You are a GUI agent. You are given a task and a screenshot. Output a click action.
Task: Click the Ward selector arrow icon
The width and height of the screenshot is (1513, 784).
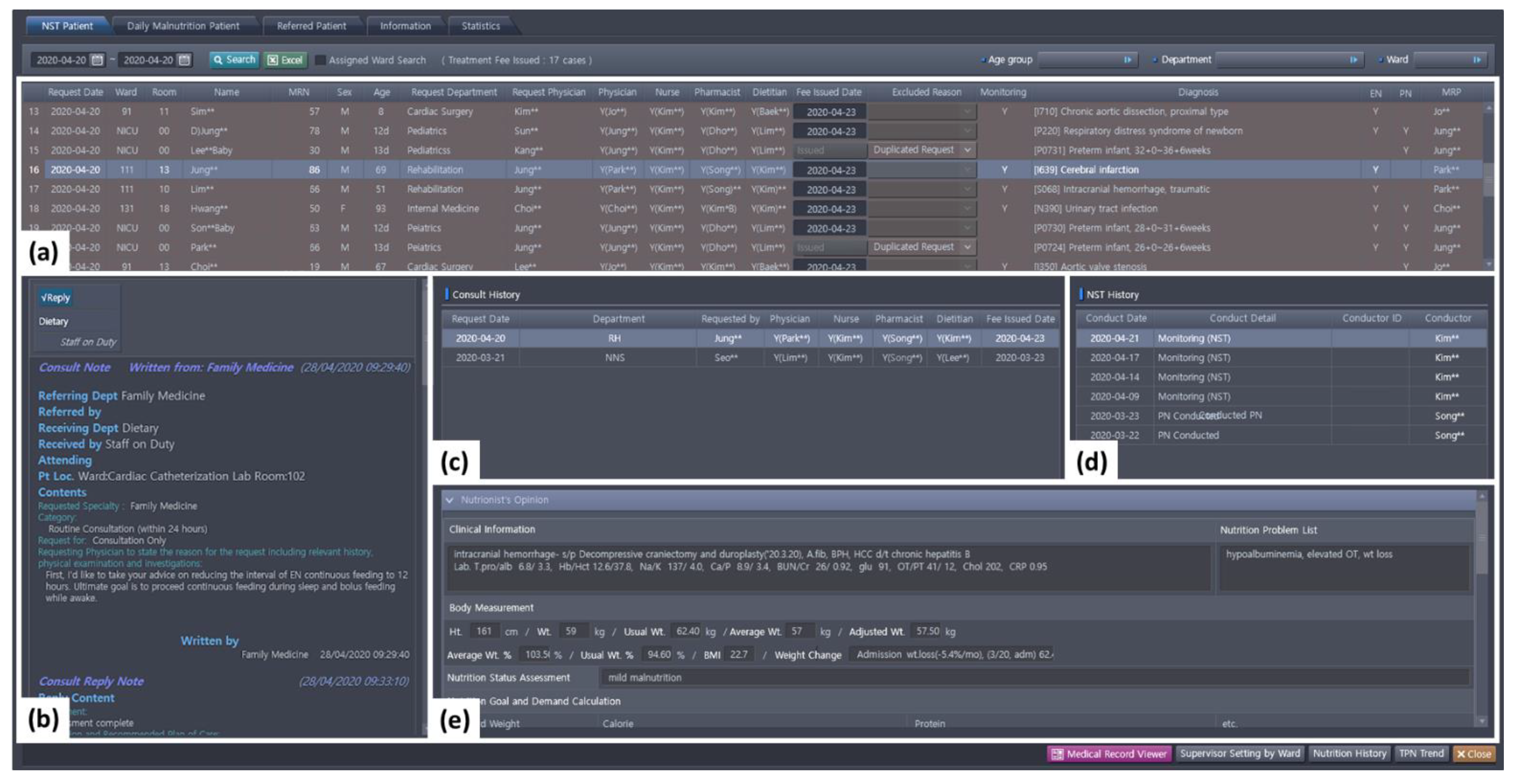[1476, 60]
